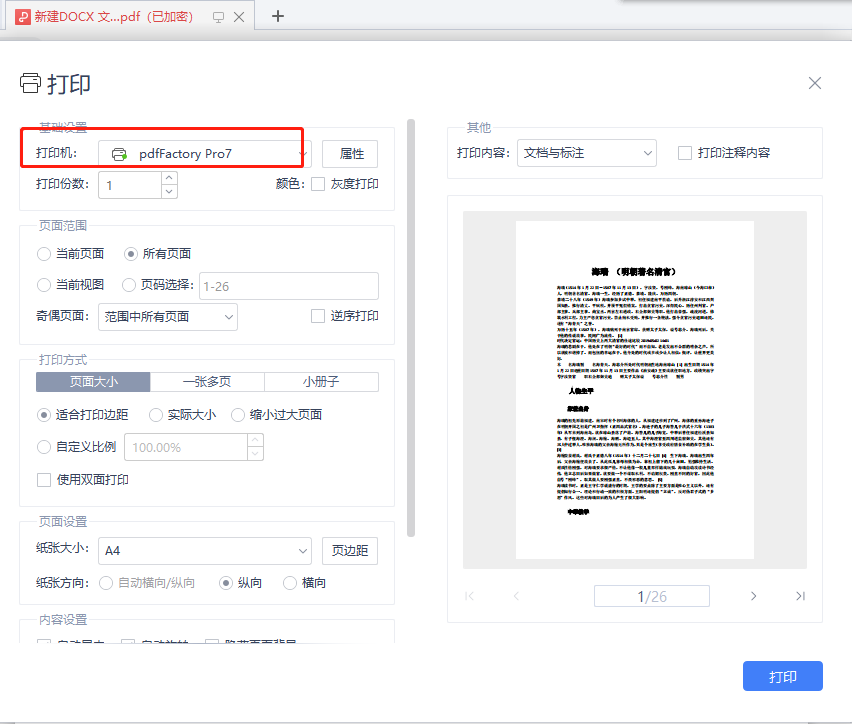Check 使用双面打印 for duplex printing
Screen dimensions: 852x724
[x=44, y=479]
